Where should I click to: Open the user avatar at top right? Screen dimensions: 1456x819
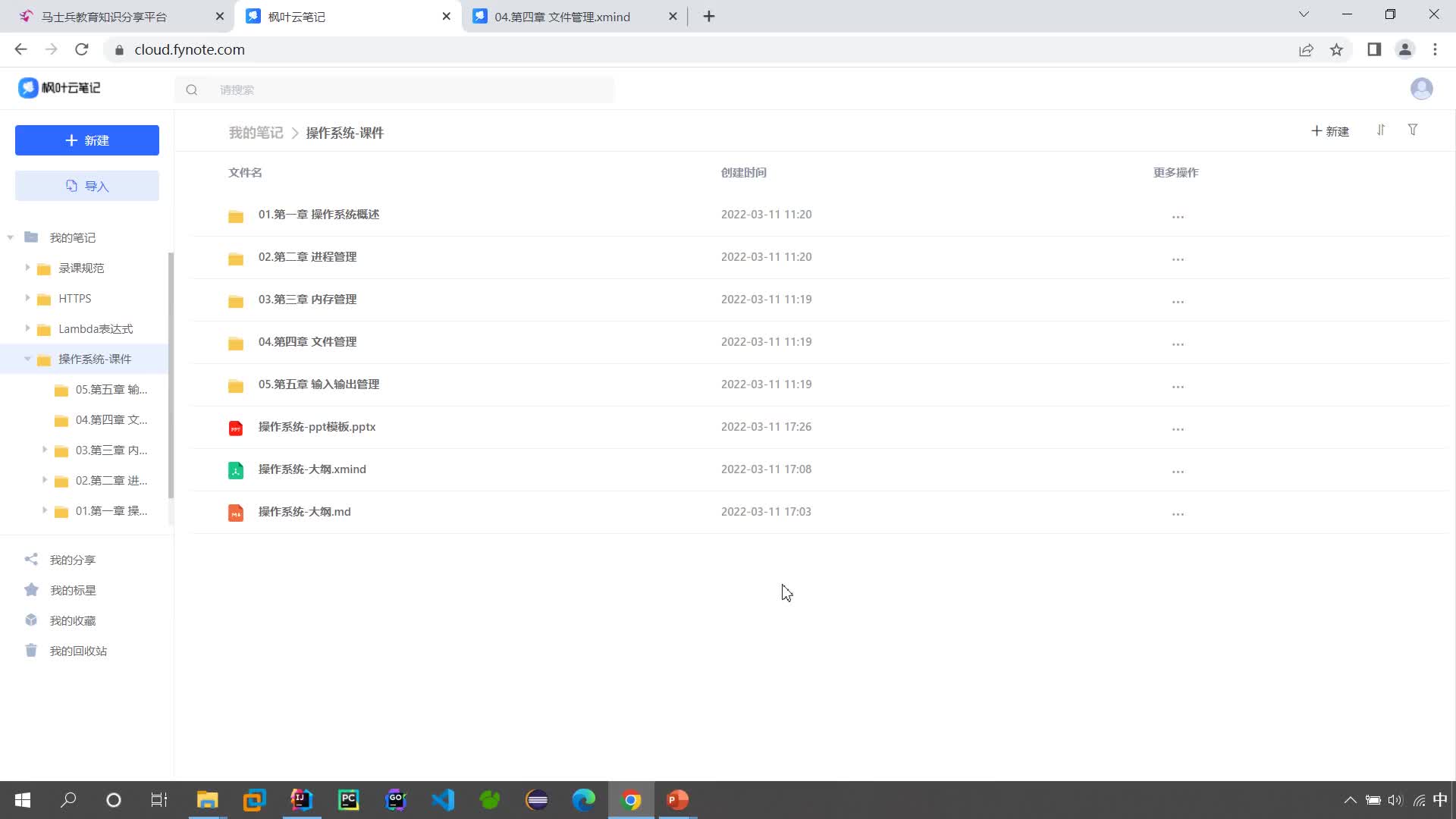[1422, 89]
